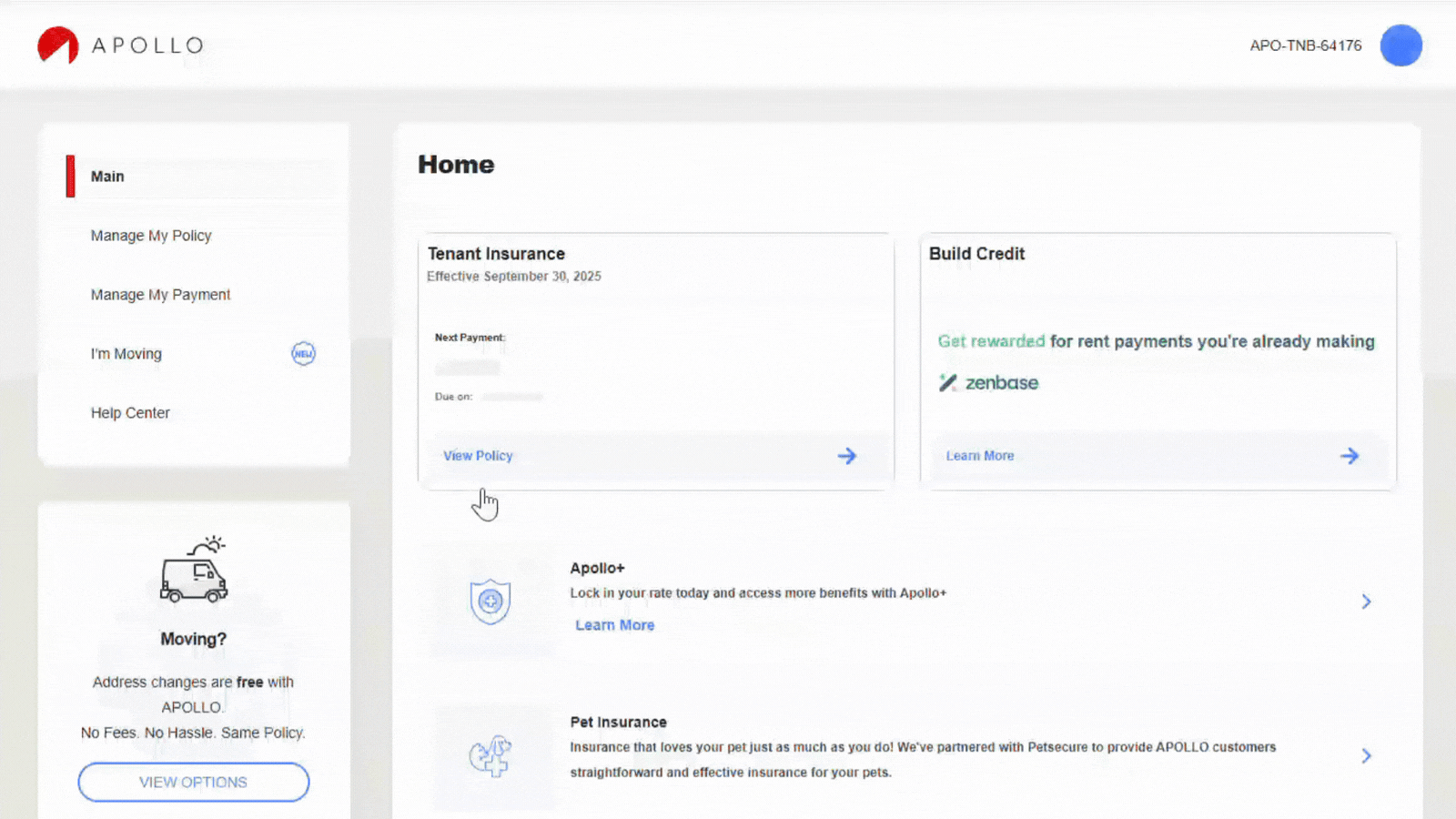Click the Apollo+ heading
This screenshot has height=819, width=1456.
pos(598,569)
